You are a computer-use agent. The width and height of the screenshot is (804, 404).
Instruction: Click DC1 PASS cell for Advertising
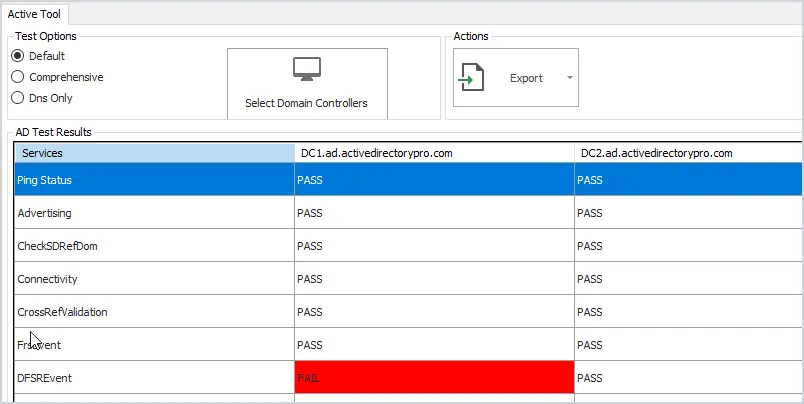(434, 212)
